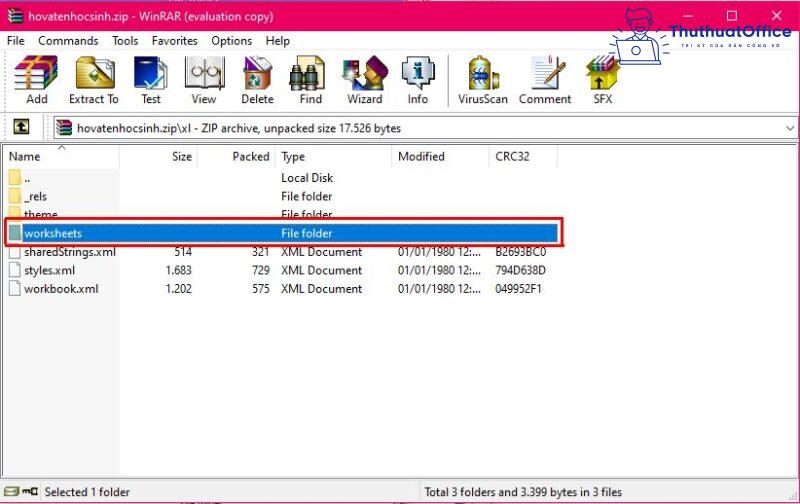Screen dimensions: 800x504
Task: Click the Extract To toolbar icon
Action: 94,80
